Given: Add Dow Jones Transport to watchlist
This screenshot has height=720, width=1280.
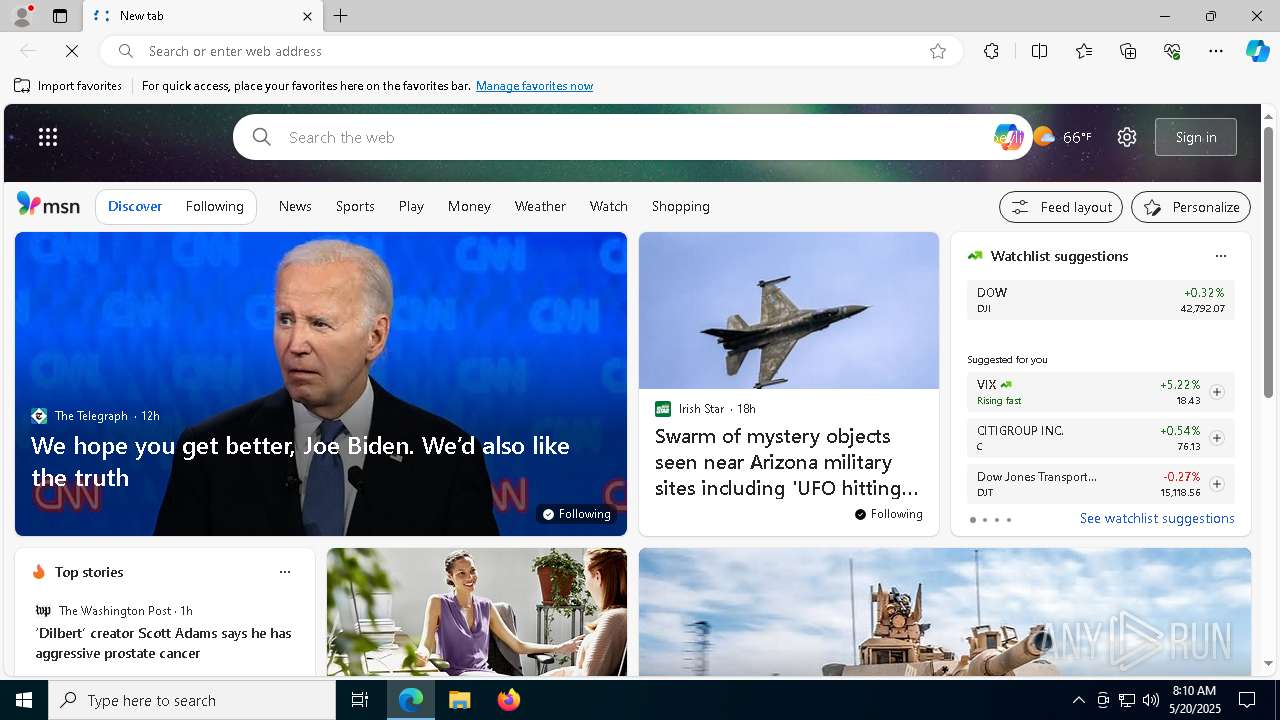Looking at the screenshot, I should pos(1216,484).
